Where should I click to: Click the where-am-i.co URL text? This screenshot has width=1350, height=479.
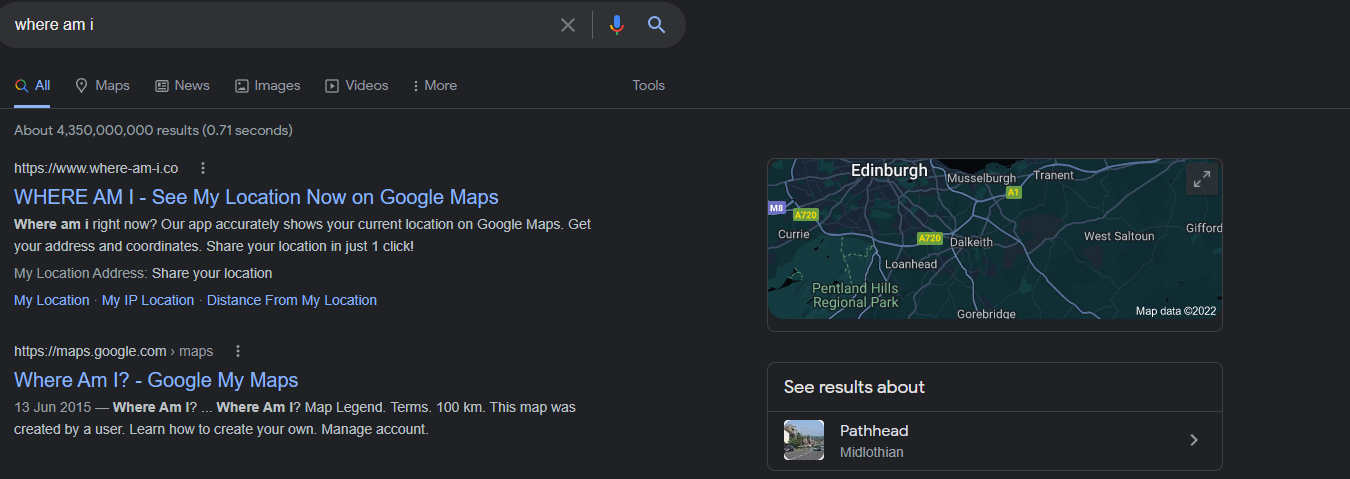[x=96, y=168]
